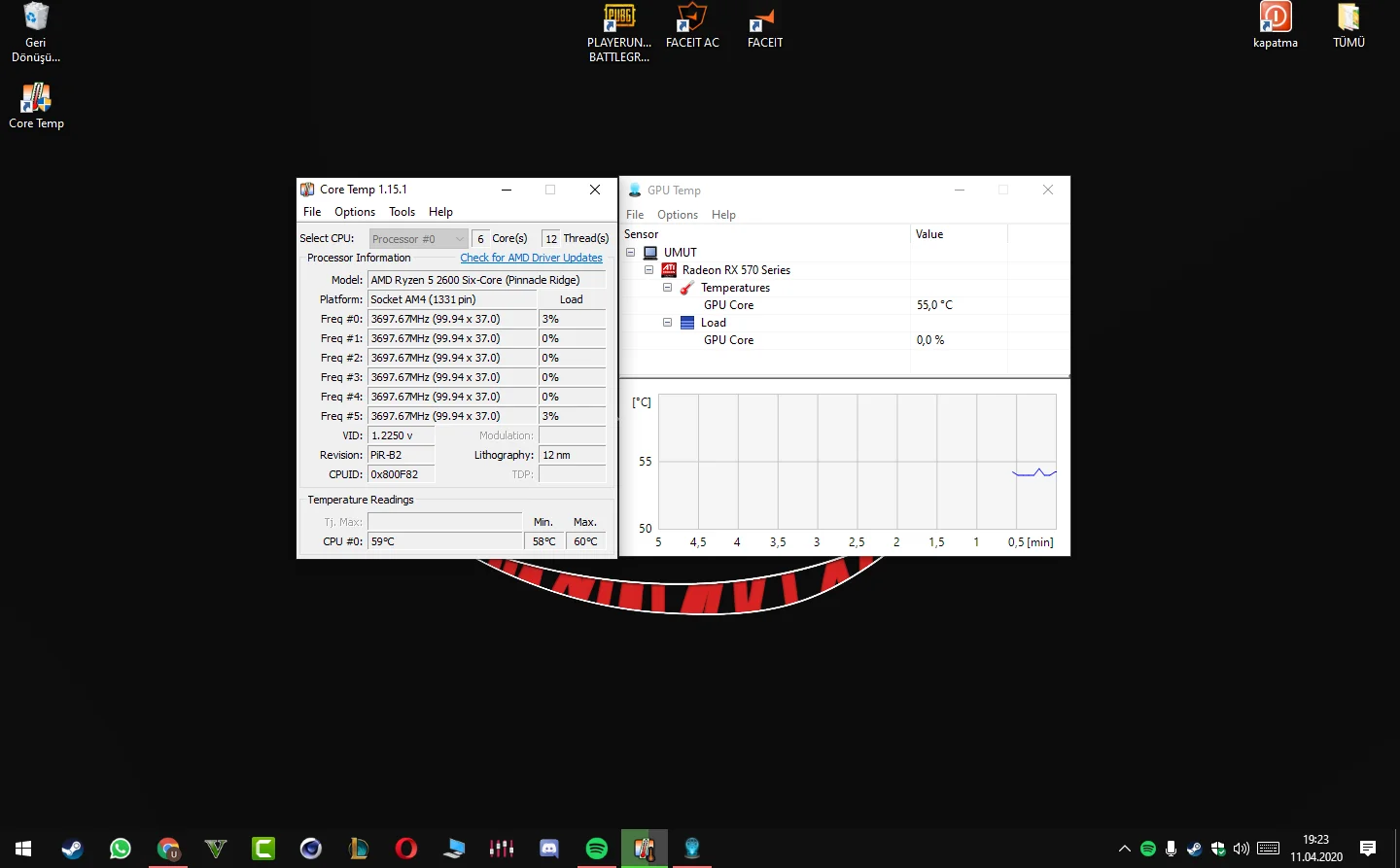1400x868 pixels.
Task: Click the Freq #0 frequency value field
Action: click(452, 319)
